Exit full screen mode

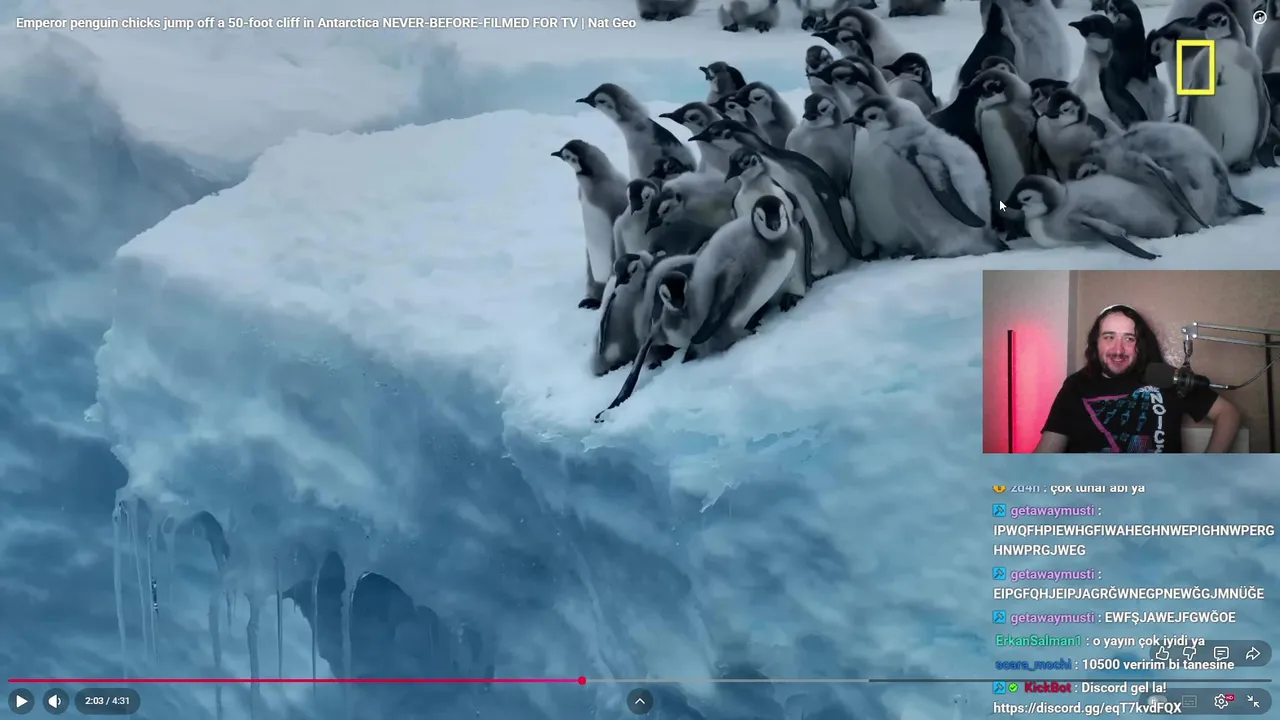(1253, 701)
